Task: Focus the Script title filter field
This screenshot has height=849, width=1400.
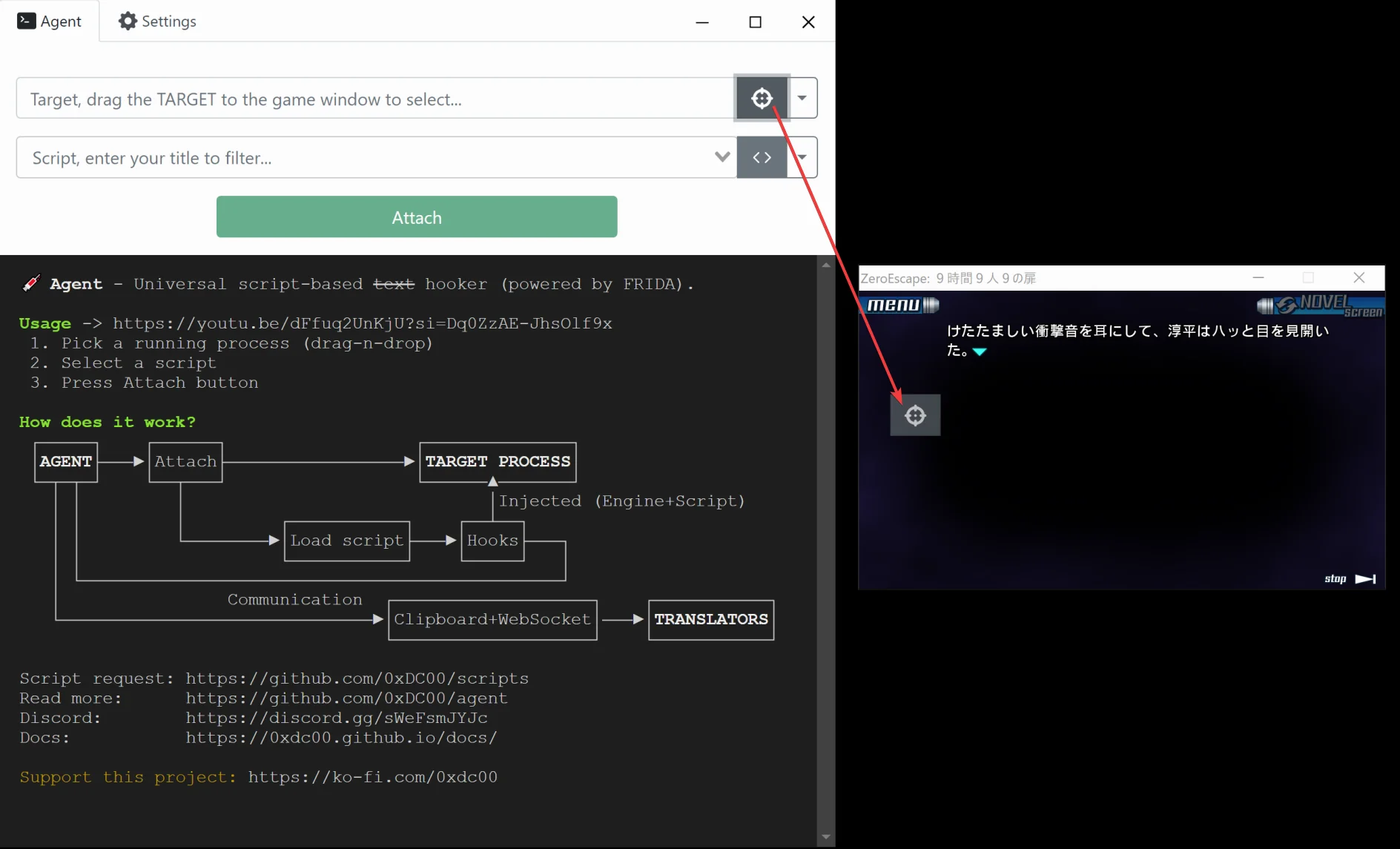Action: [363, 158]
